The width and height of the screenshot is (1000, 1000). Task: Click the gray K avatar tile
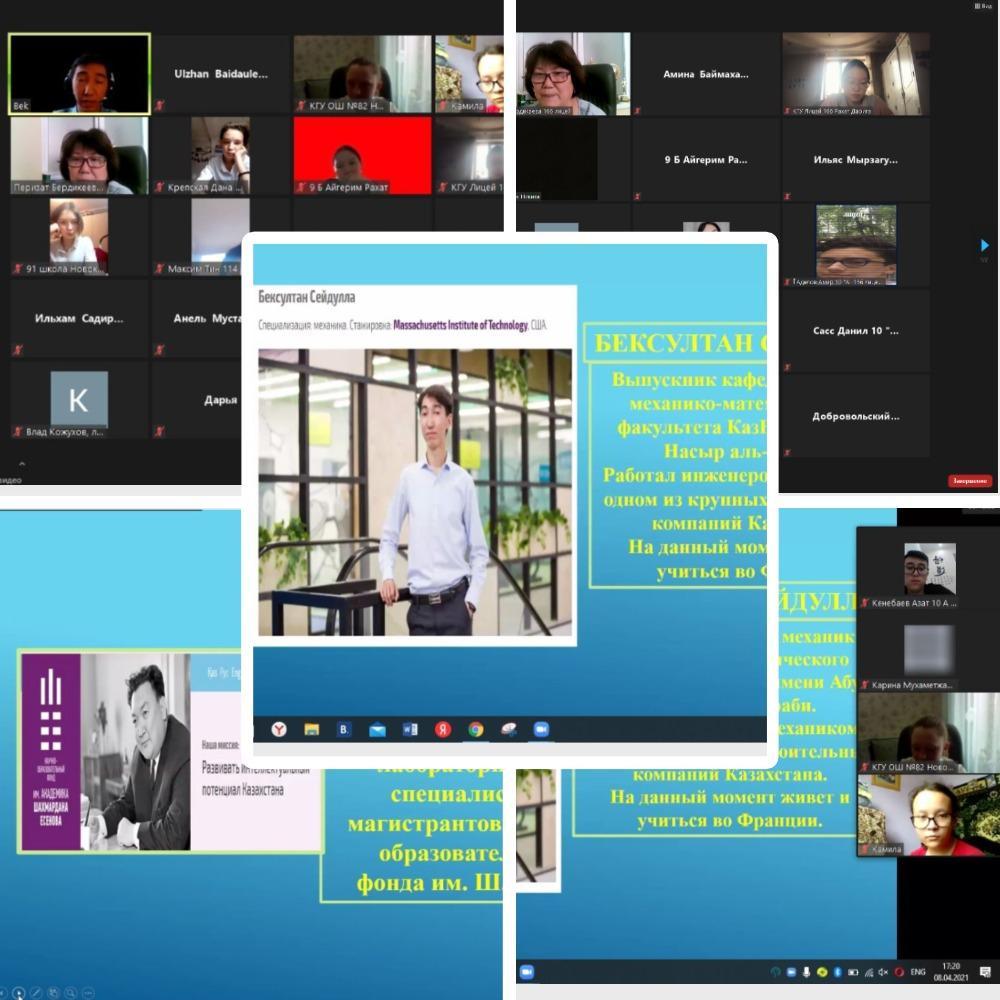[x=78, y=400]
